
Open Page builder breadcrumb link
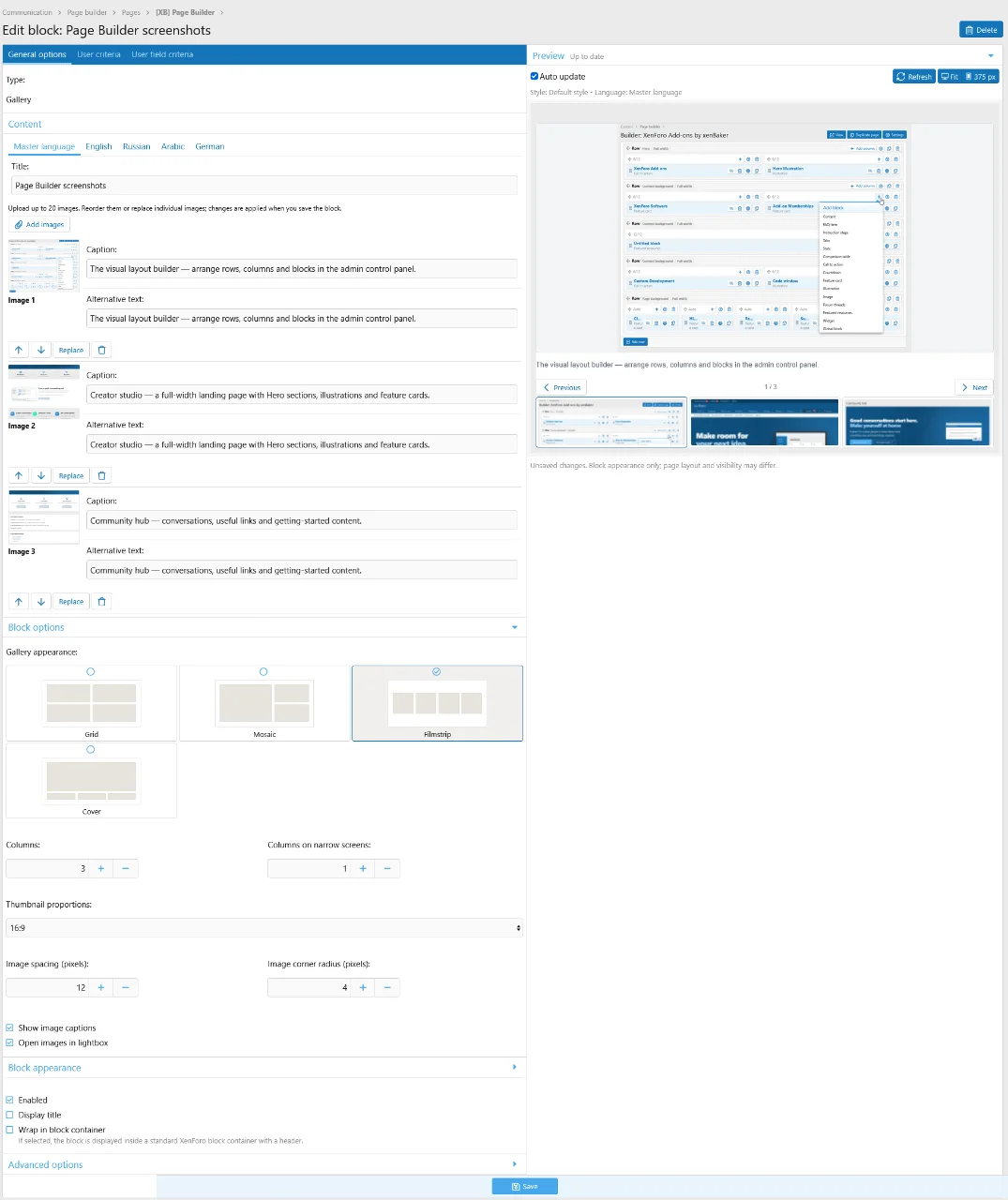(x=89, y=12)
